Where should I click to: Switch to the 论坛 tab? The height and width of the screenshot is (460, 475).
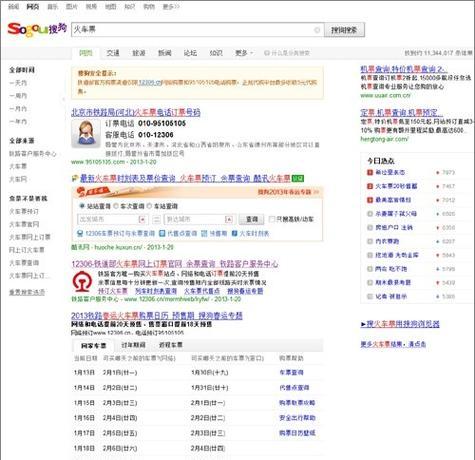[190, 53]
